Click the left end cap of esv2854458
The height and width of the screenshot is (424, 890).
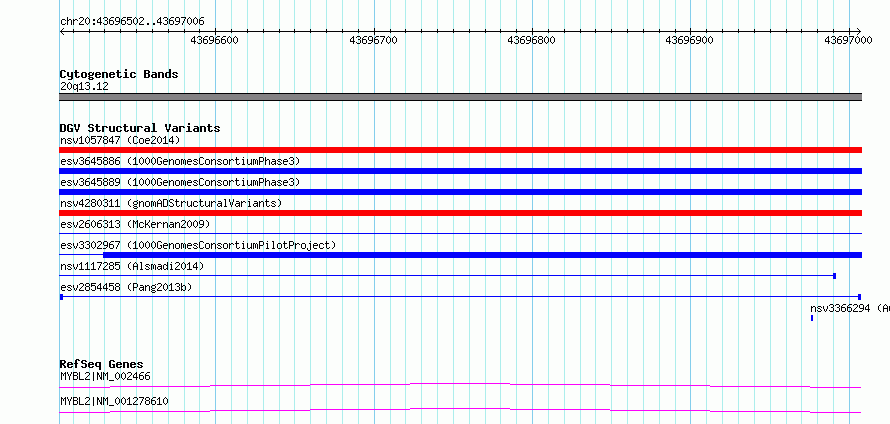[x=61, y=297]
